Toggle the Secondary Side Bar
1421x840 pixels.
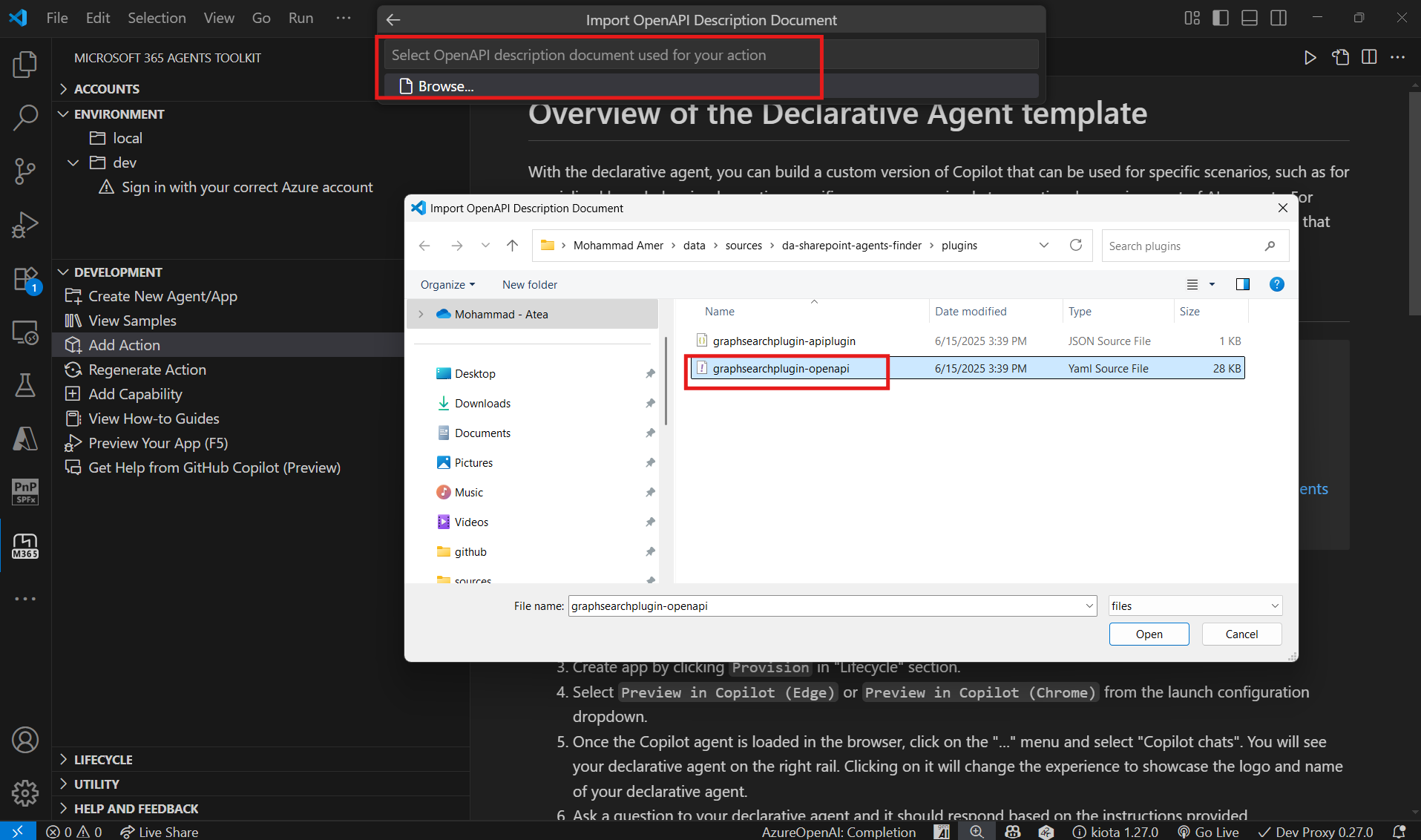point(1279,18)
